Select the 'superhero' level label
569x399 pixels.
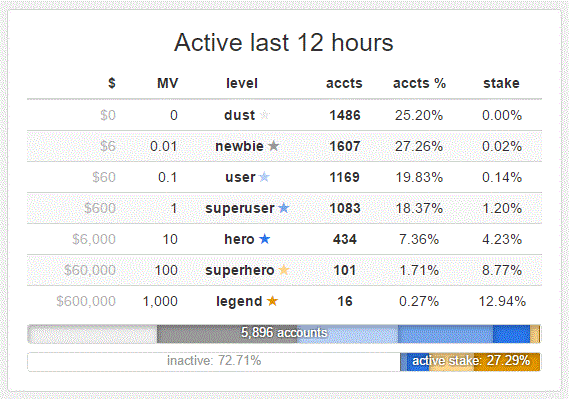[240, 270]
